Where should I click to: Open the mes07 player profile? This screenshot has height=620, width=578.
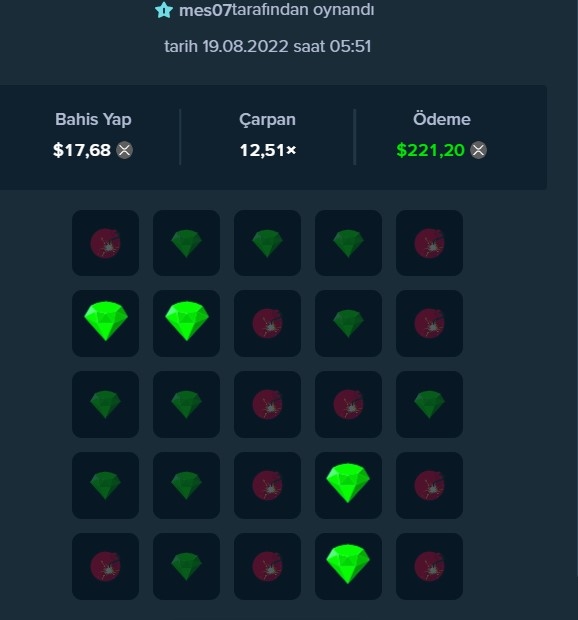pos(205,10)
